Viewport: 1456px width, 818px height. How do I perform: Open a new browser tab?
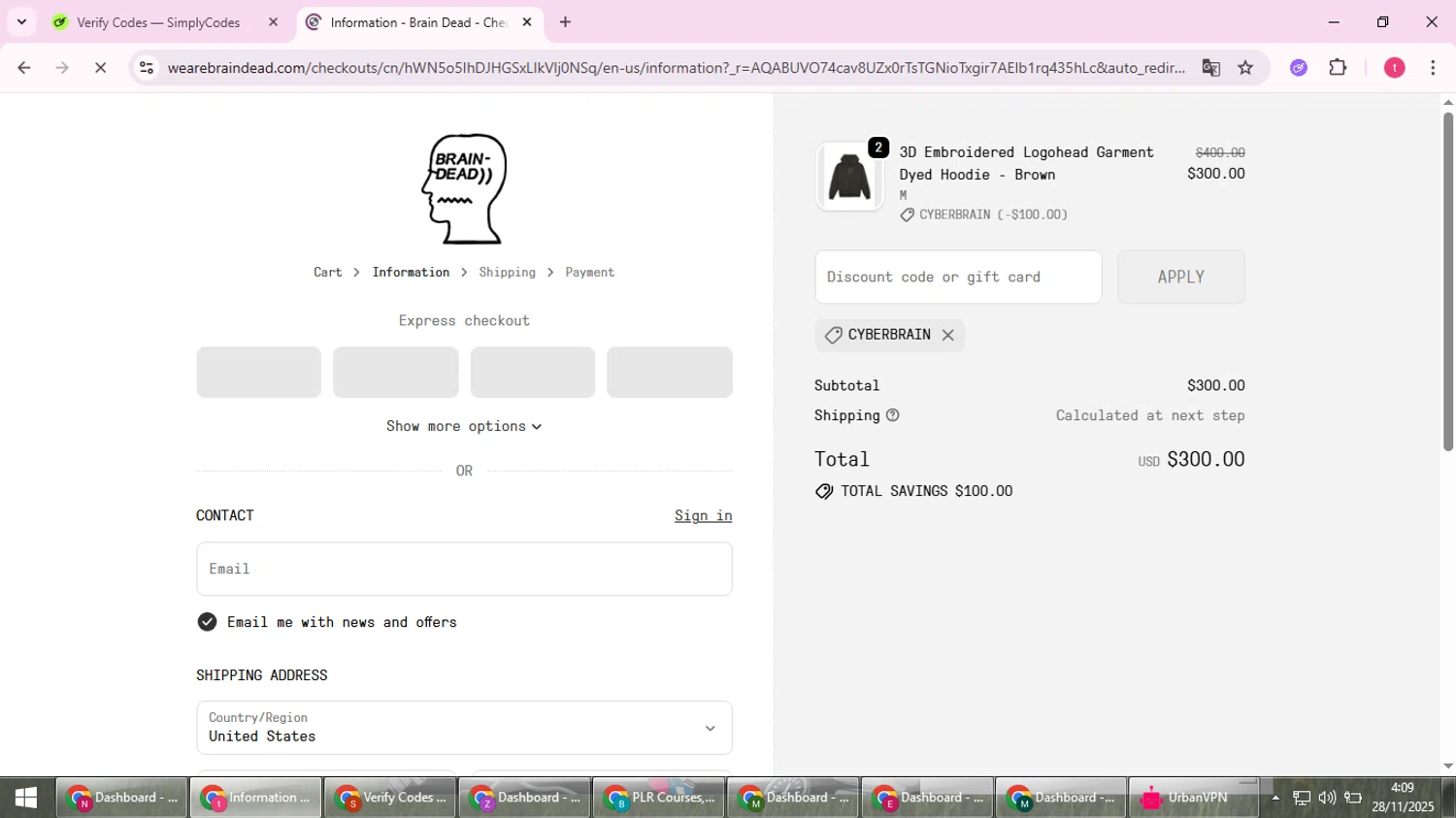click(x=565, y=22)
